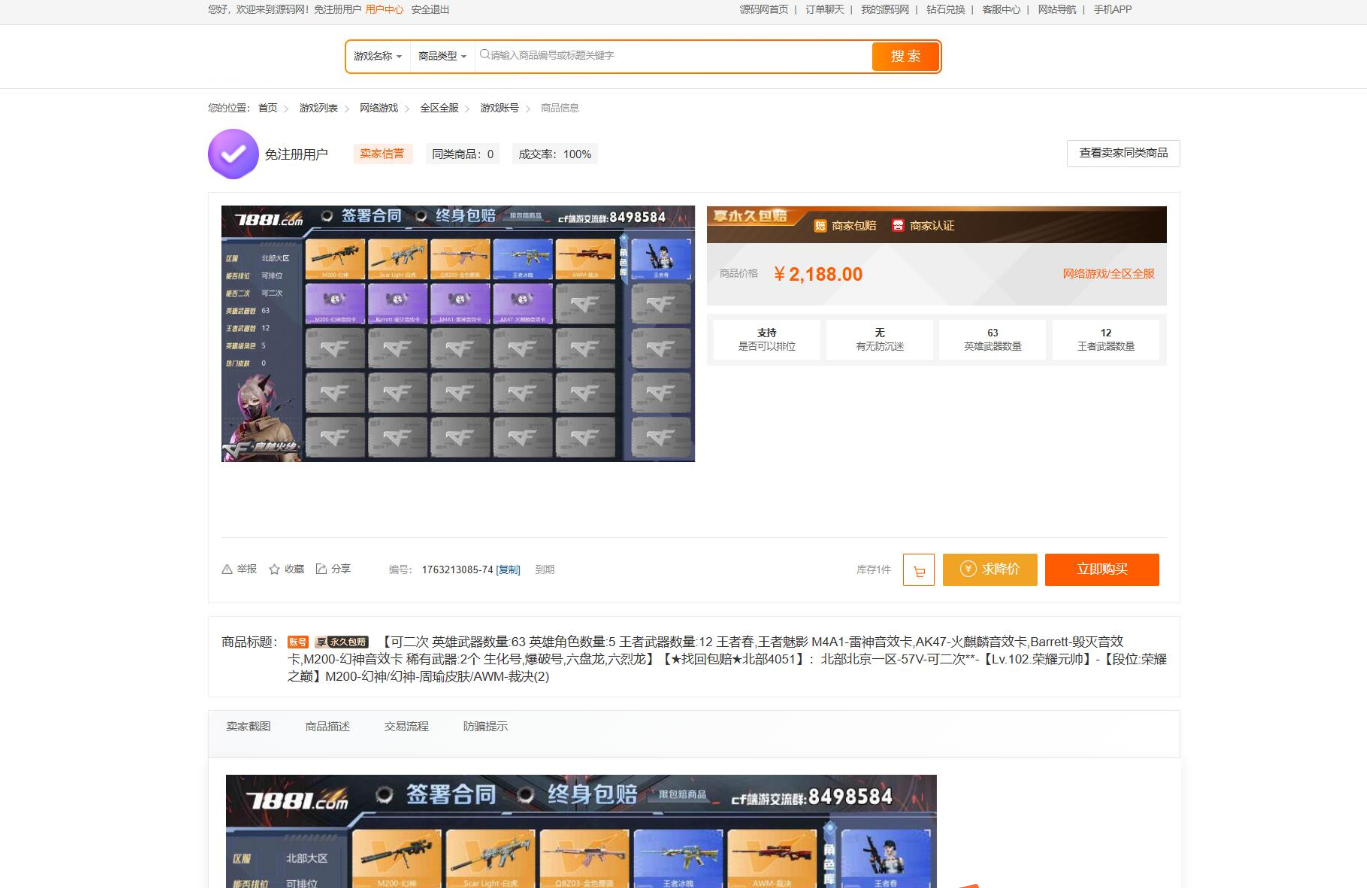Switch to the 交易流程 tab
The image size is (1367, 888).
click(x=406, y=727)
